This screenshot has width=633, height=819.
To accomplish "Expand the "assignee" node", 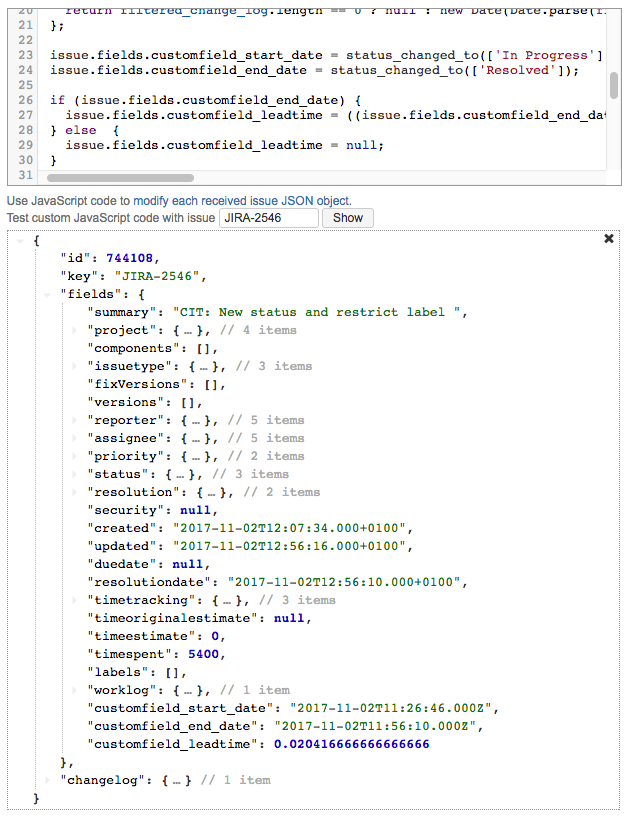I will pyautogui.click(x=76, y=438).
